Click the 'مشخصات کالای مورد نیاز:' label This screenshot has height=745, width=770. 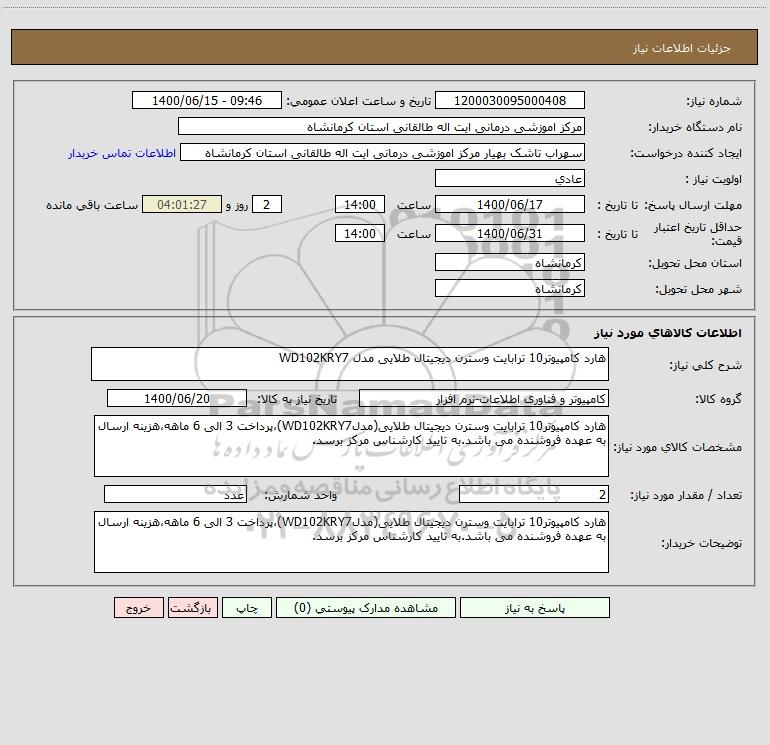tap(678, 447)
